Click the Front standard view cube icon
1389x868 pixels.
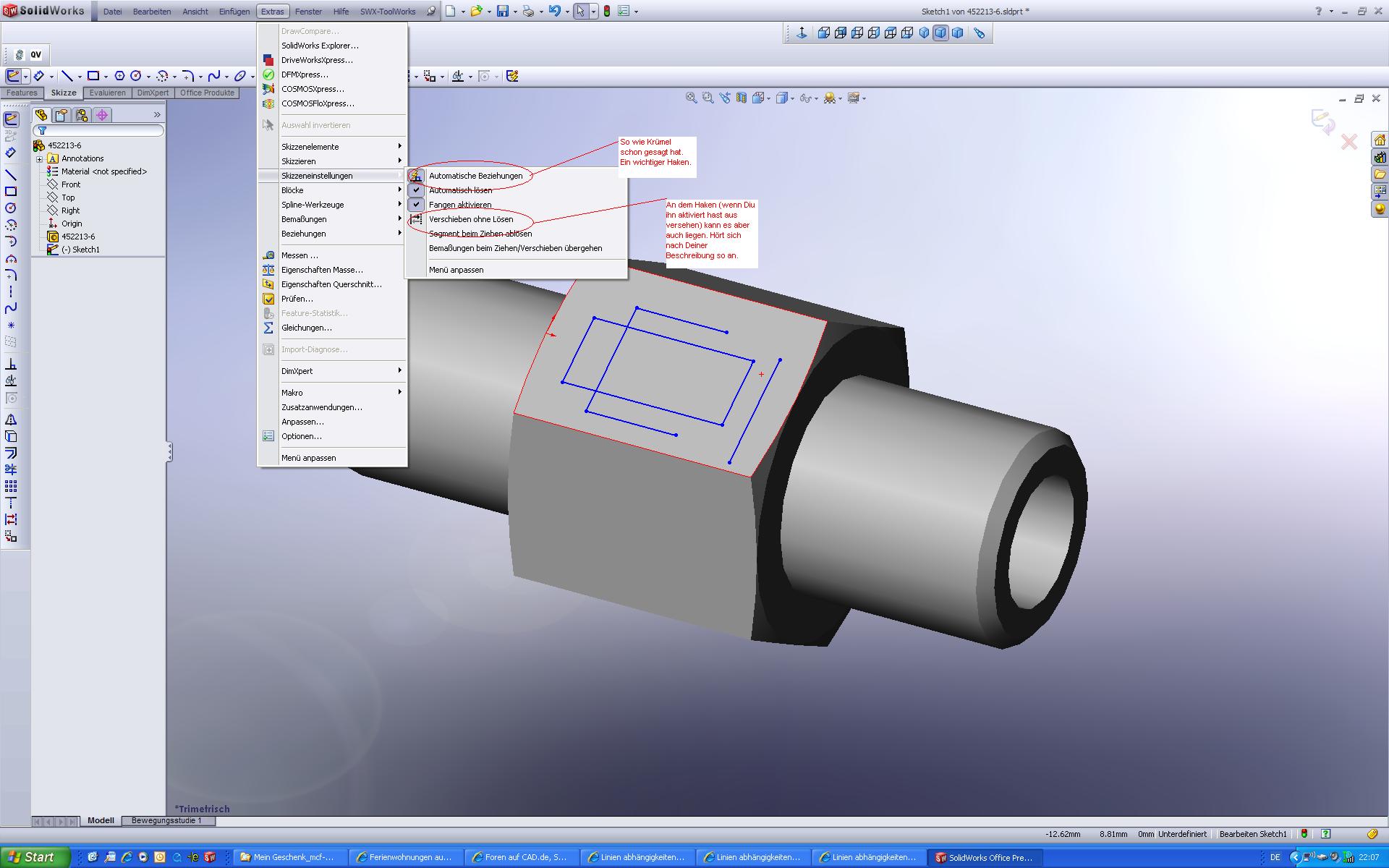coord(823,33)
